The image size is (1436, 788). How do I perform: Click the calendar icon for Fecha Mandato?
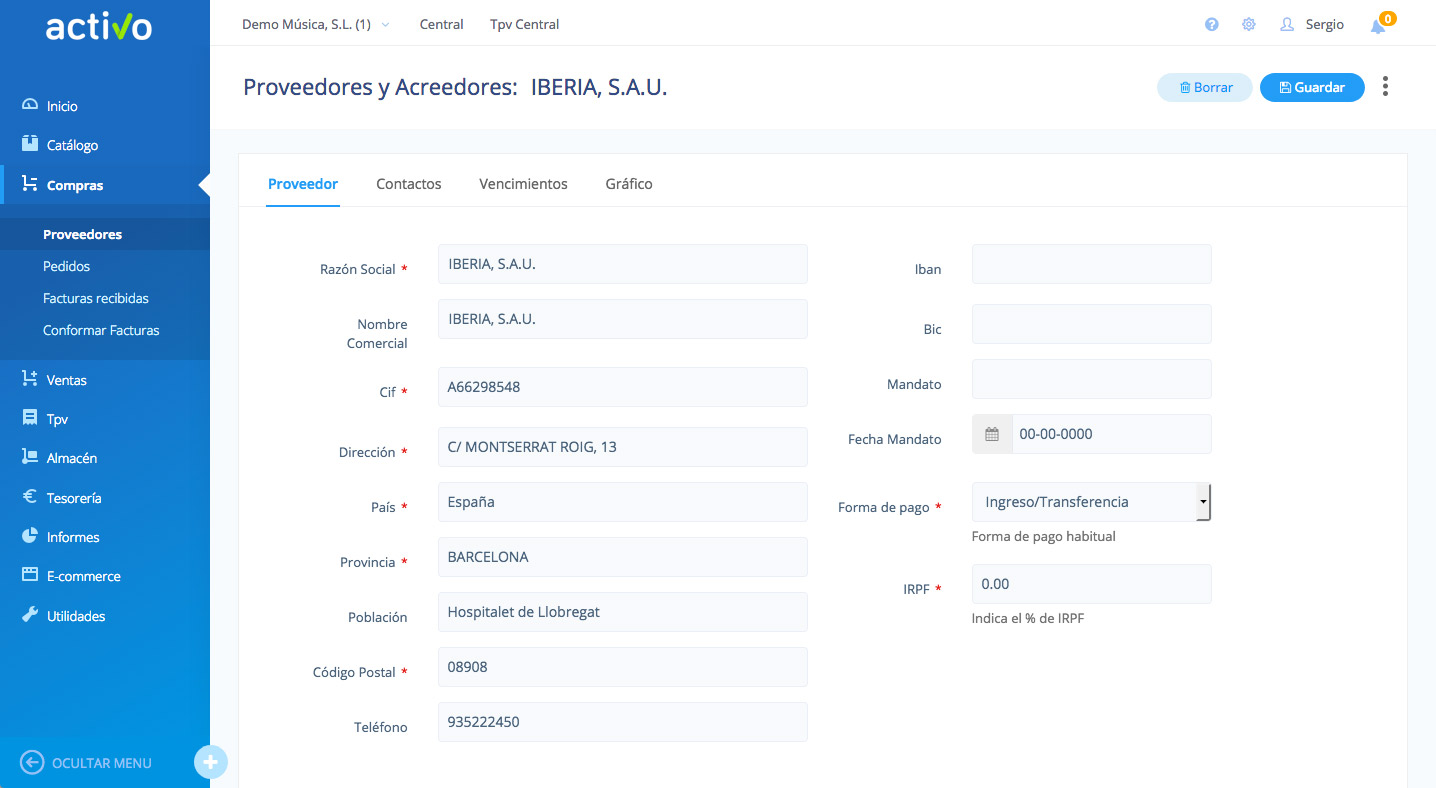pos(992,434)
